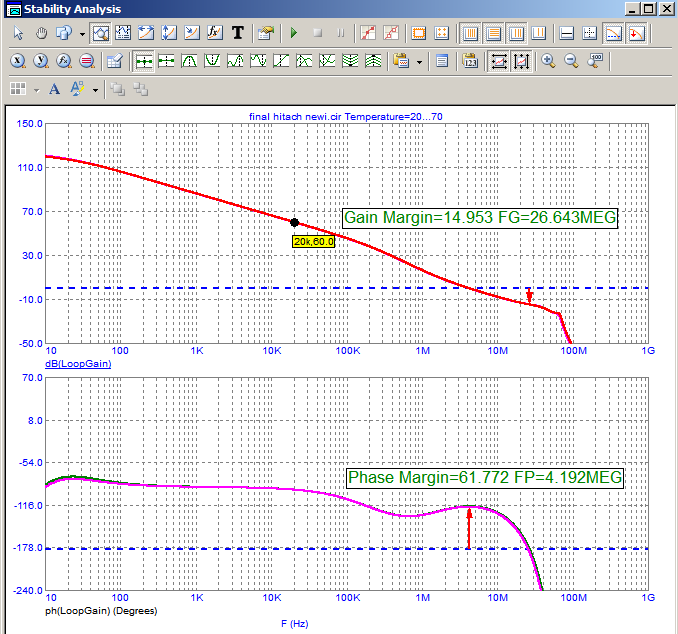This screenshot has width=678, height=634.
Task: Open the Go To X button
Action: (x=18, y=61)
